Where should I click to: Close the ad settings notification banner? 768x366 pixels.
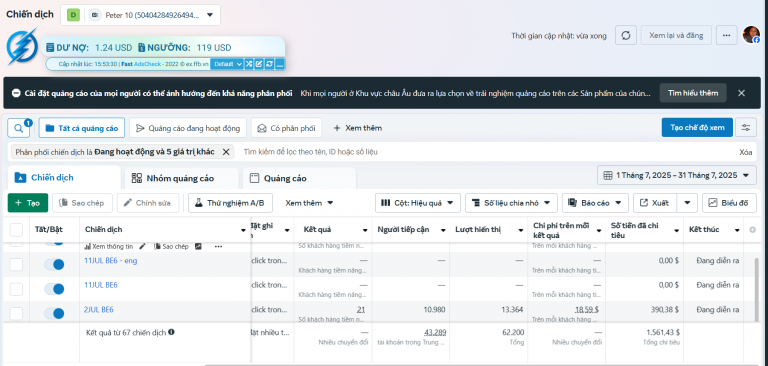[742, 93]
